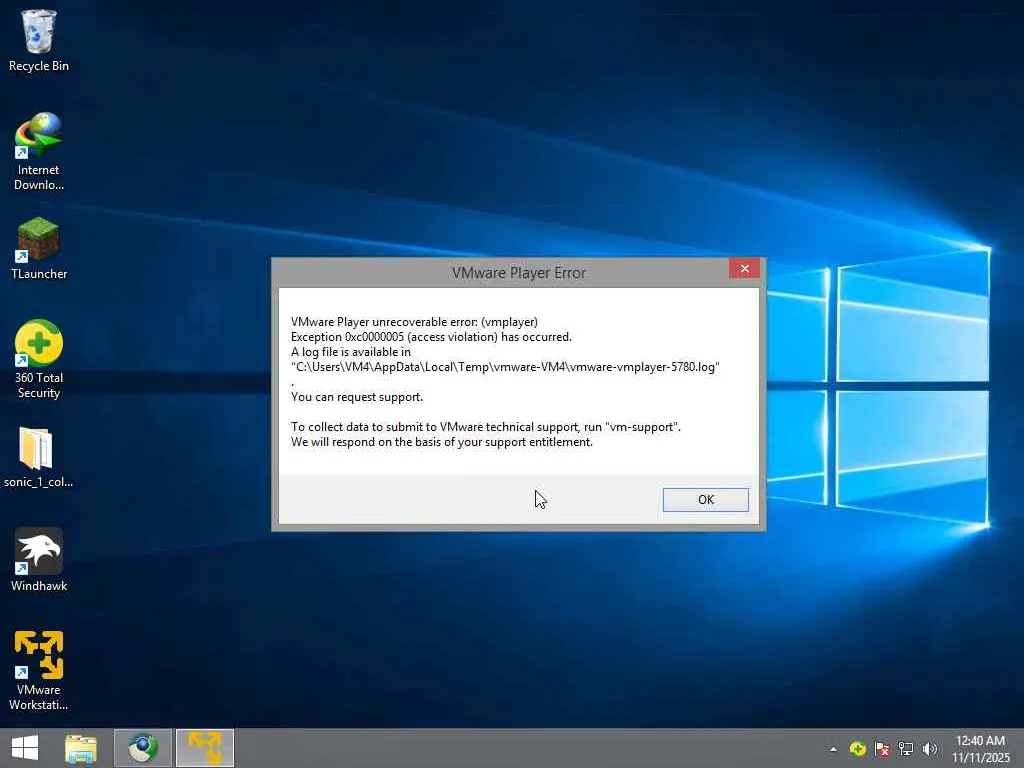
Task: Select the sonic_1_col folder on the desktop
Action: [x=39, y=457]
